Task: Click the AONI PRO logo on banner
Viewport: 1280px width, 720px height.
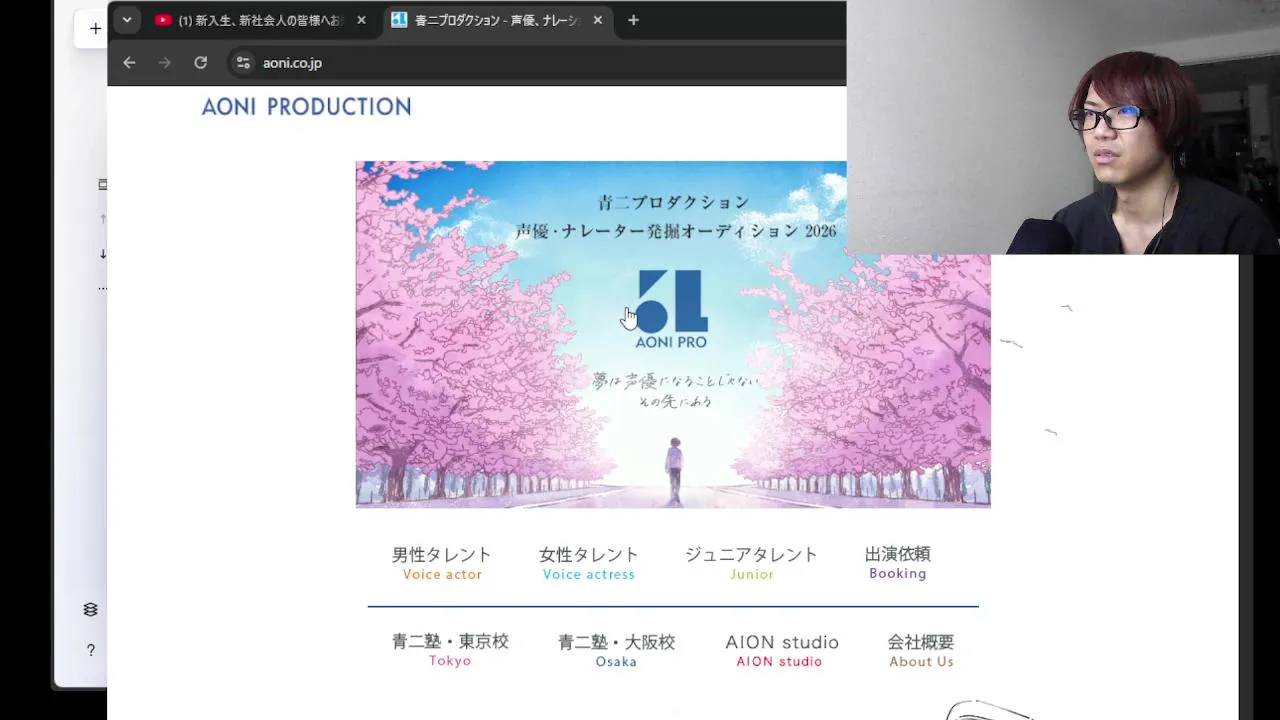Action: point(671,309)
